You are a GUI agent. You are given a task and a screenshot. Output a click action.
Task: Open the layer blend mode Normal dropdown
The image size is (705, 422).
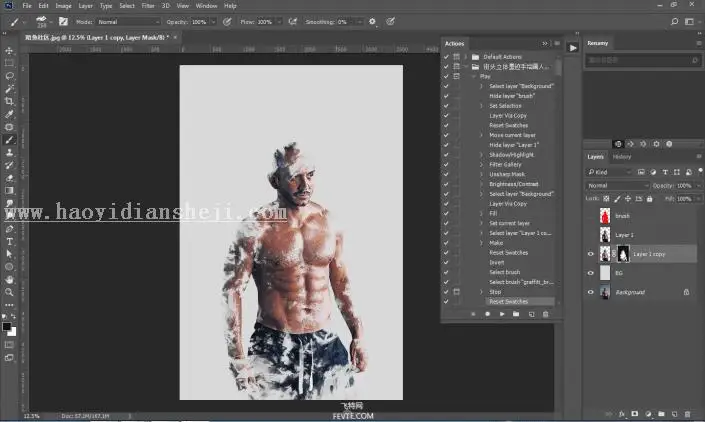(617, 186)
